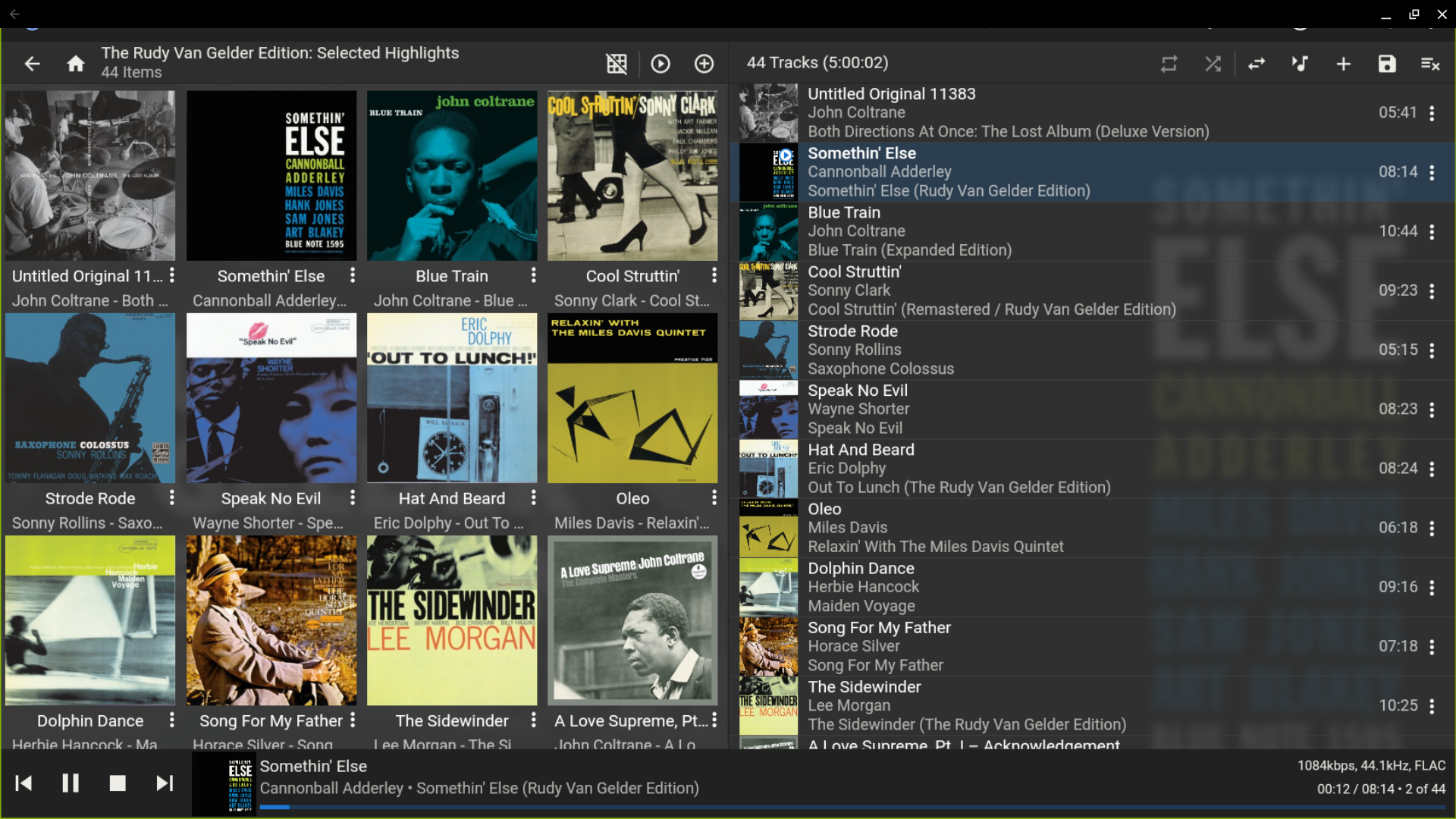Select Song For My Father by Horace Silver in queue
The width and height of the screenshot is (1456, 819).
click(1092, 647)
